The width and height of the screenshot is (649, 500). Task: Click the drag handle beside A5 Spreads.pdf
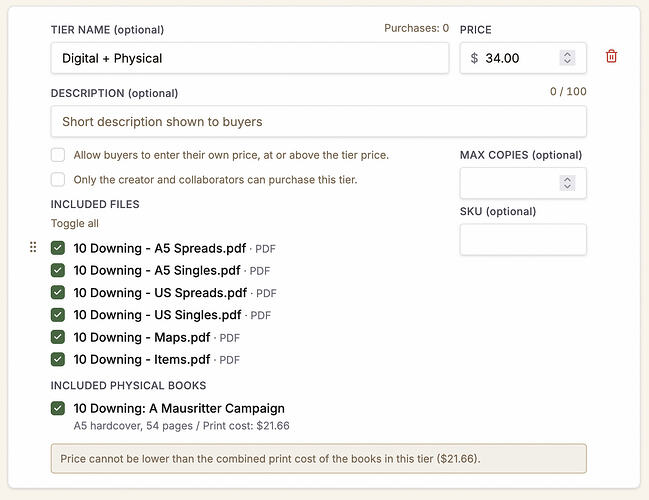pyautogui.click(x=33, y=247)
